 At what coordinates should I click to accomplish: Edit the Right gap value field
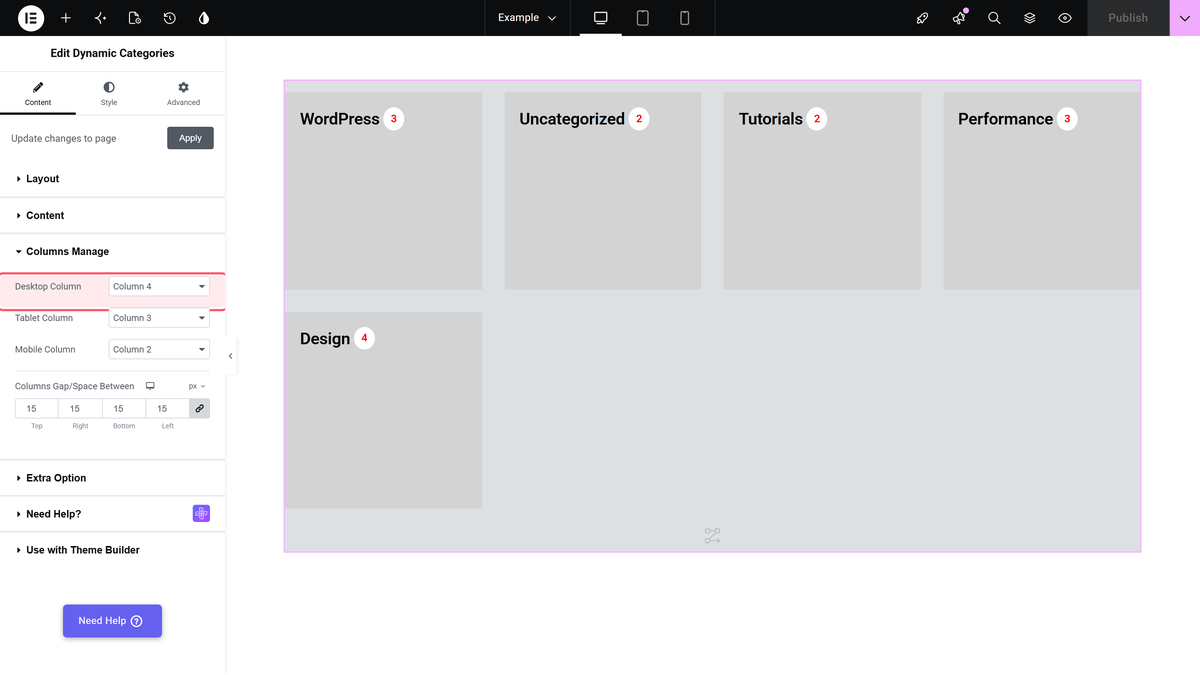click(x=80, y=408)
